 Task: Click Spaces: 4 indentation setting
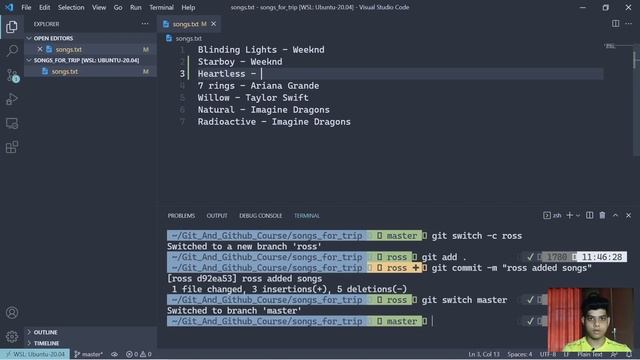click(520, 354)
